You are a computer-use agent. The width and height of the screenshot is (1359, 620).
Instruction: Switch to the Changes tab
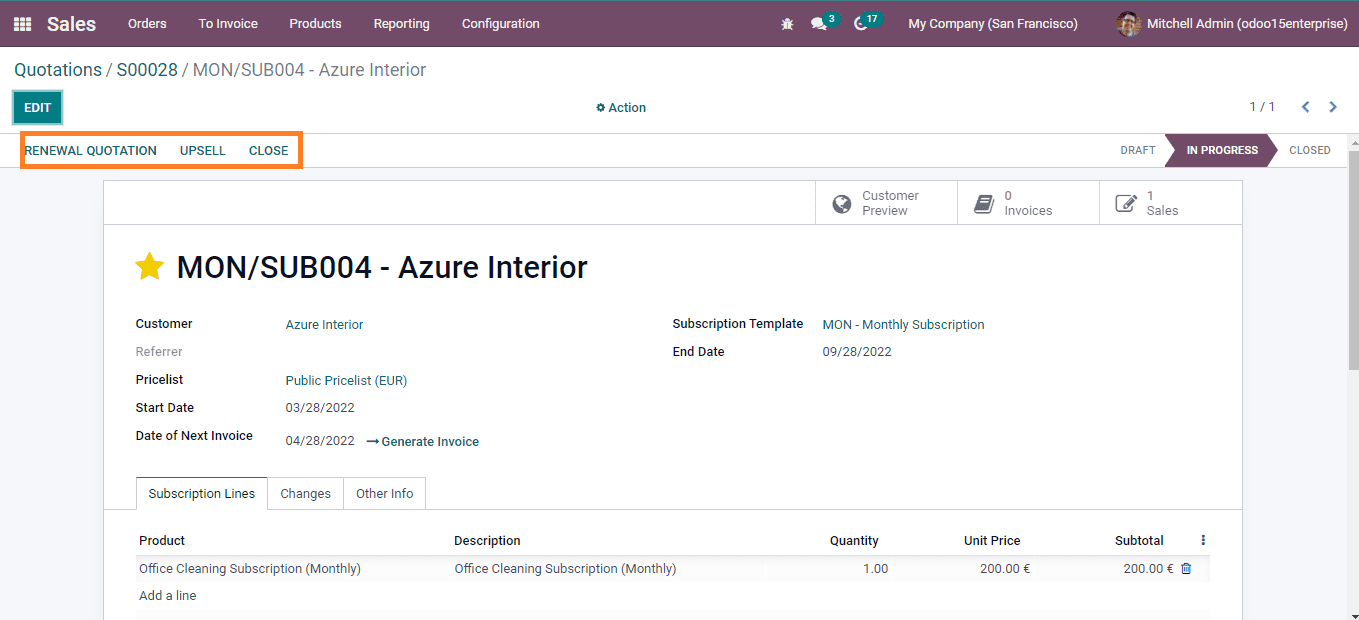click(305, 494)
